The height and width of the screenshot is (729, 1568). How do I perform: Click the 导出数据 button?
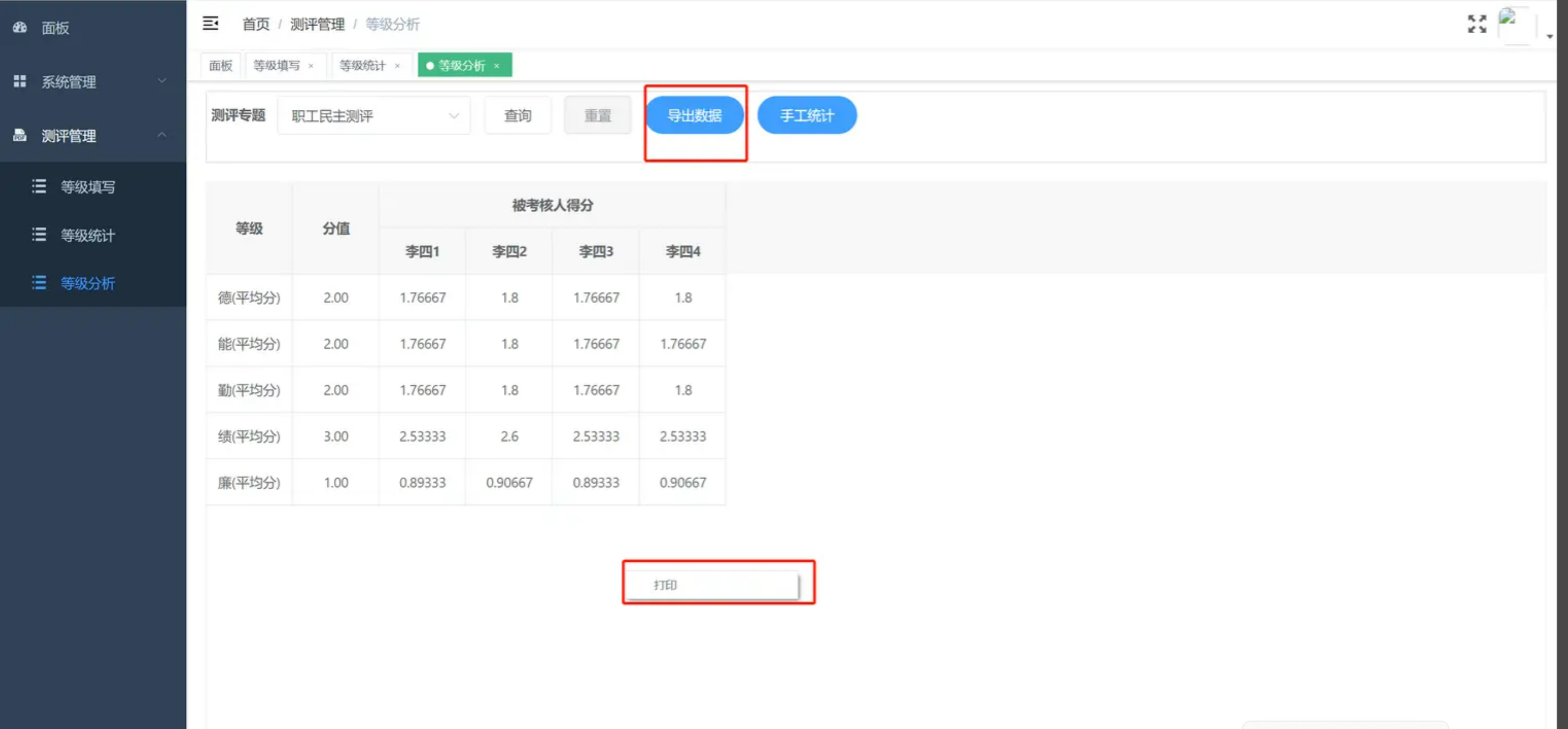[x=694, y=115]
